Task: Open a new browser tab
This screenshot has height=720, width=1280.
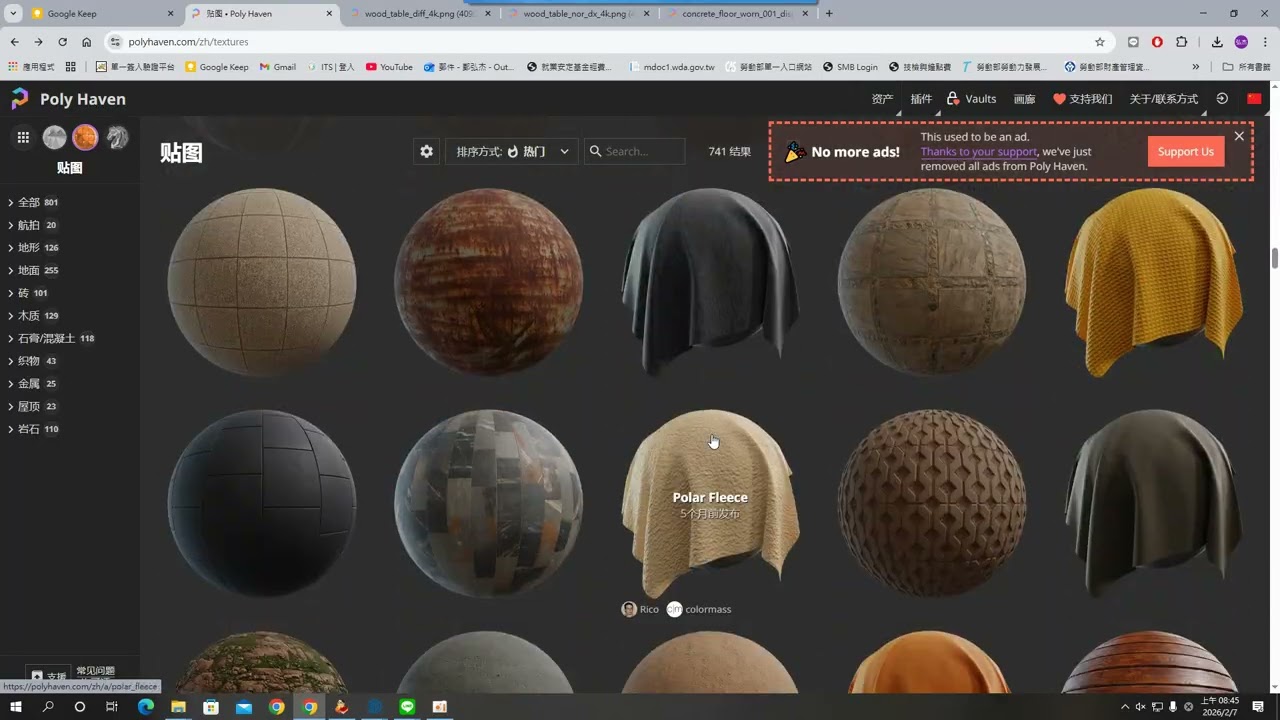Action: pos(829,14)
